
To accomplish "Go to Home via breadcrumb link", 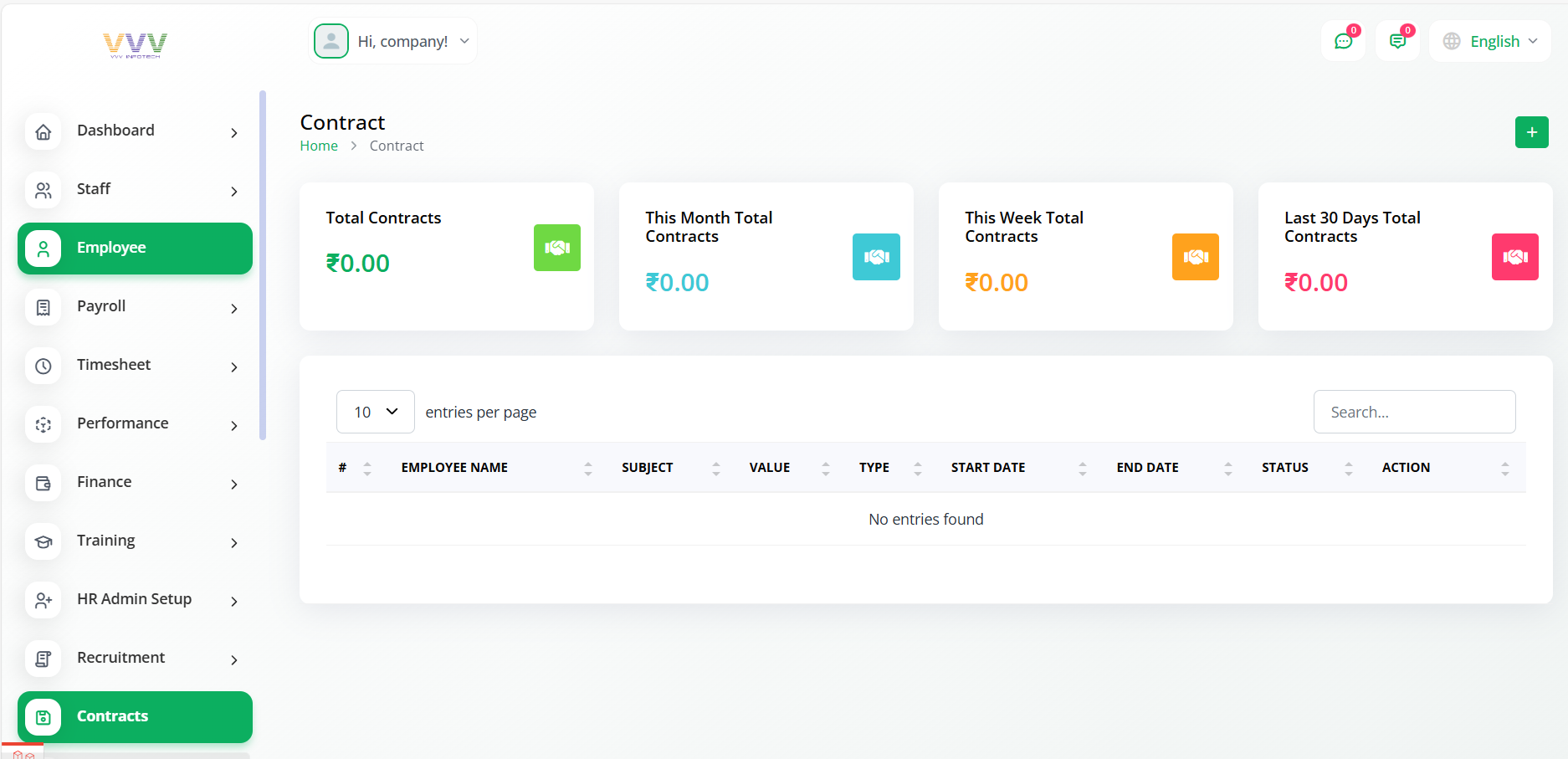I will [x=319, y=146].
